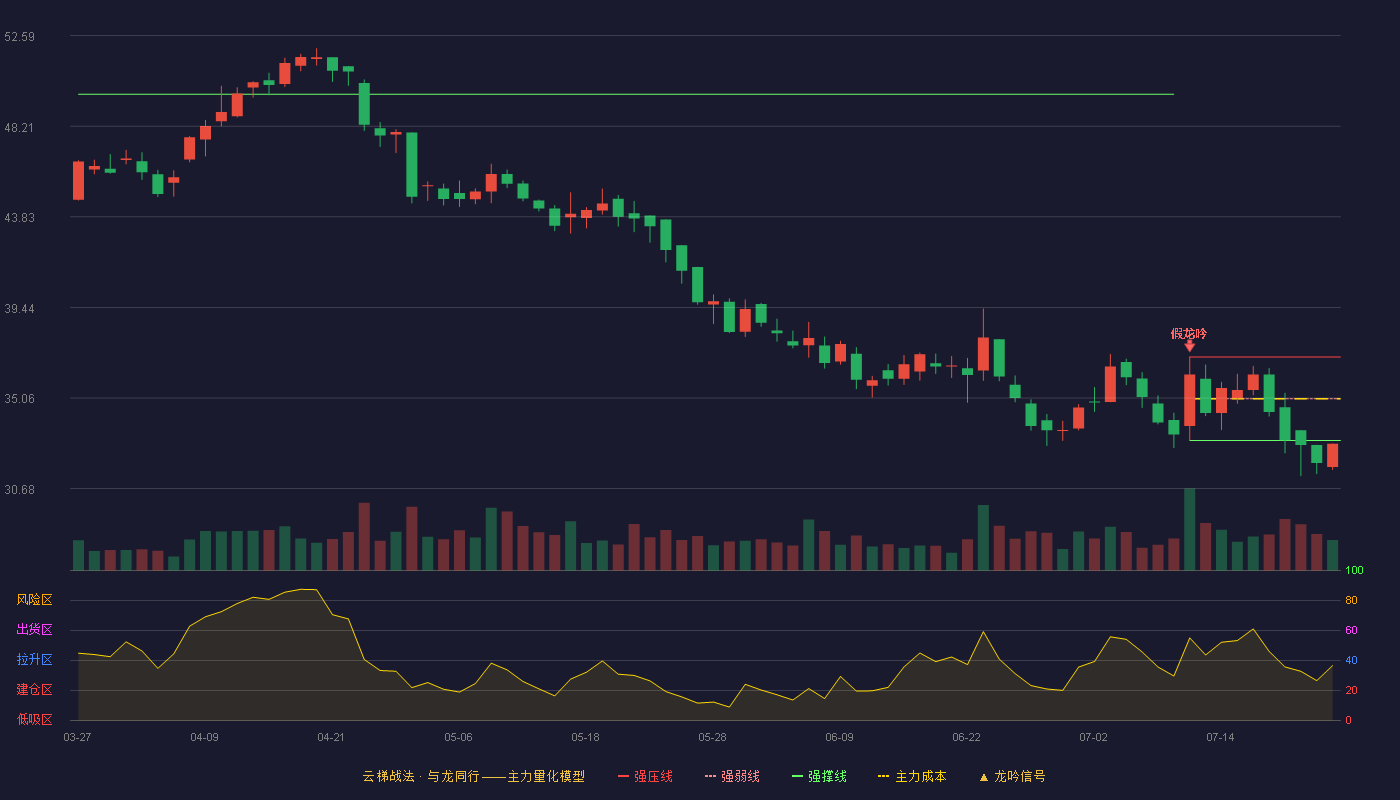This screenshot has width=1400, height=800.
Task: Click the 60 indicator scale label
Action: coord(1351,631)
